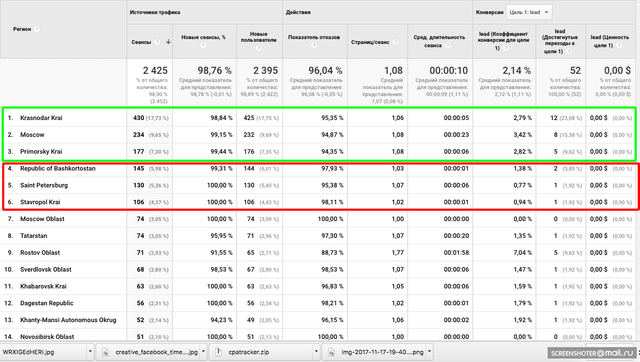Open the Tatarstan region link
Screen dimensions: 640x362
point(33,236)
